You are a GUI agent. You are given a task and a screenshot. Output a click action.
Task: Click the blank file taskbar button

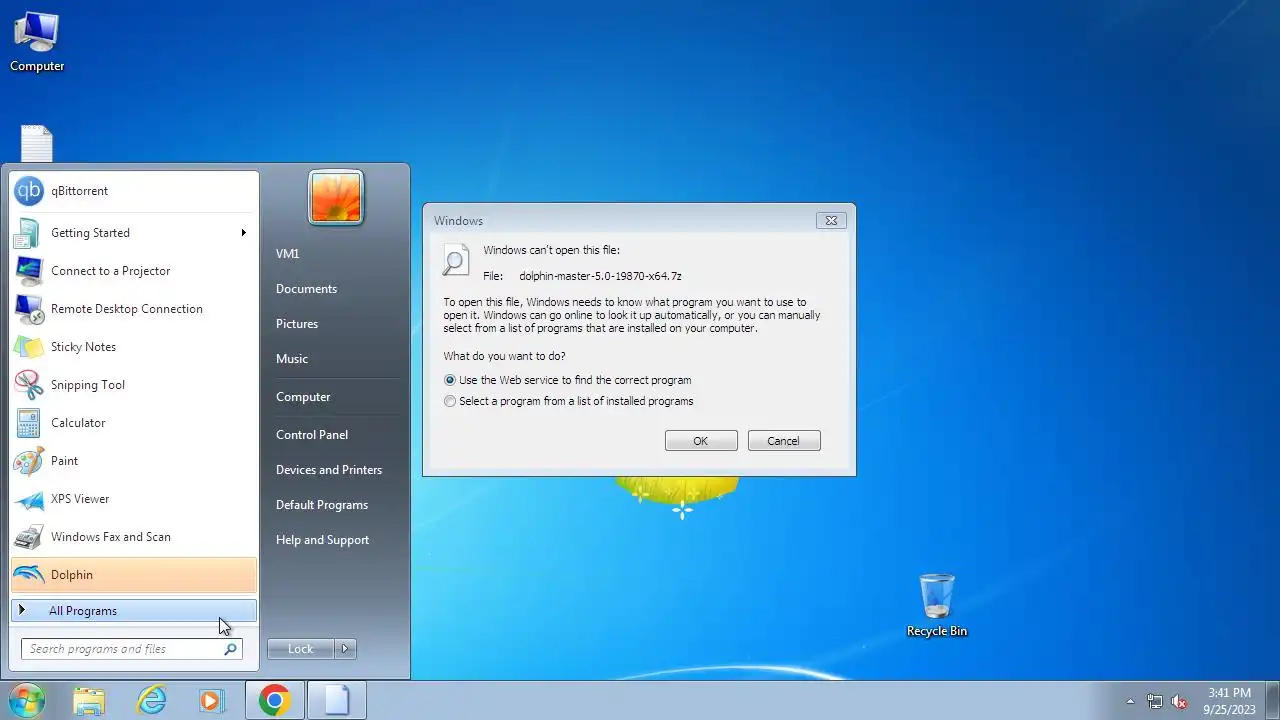pyautogui.click(x=336, y=700)
